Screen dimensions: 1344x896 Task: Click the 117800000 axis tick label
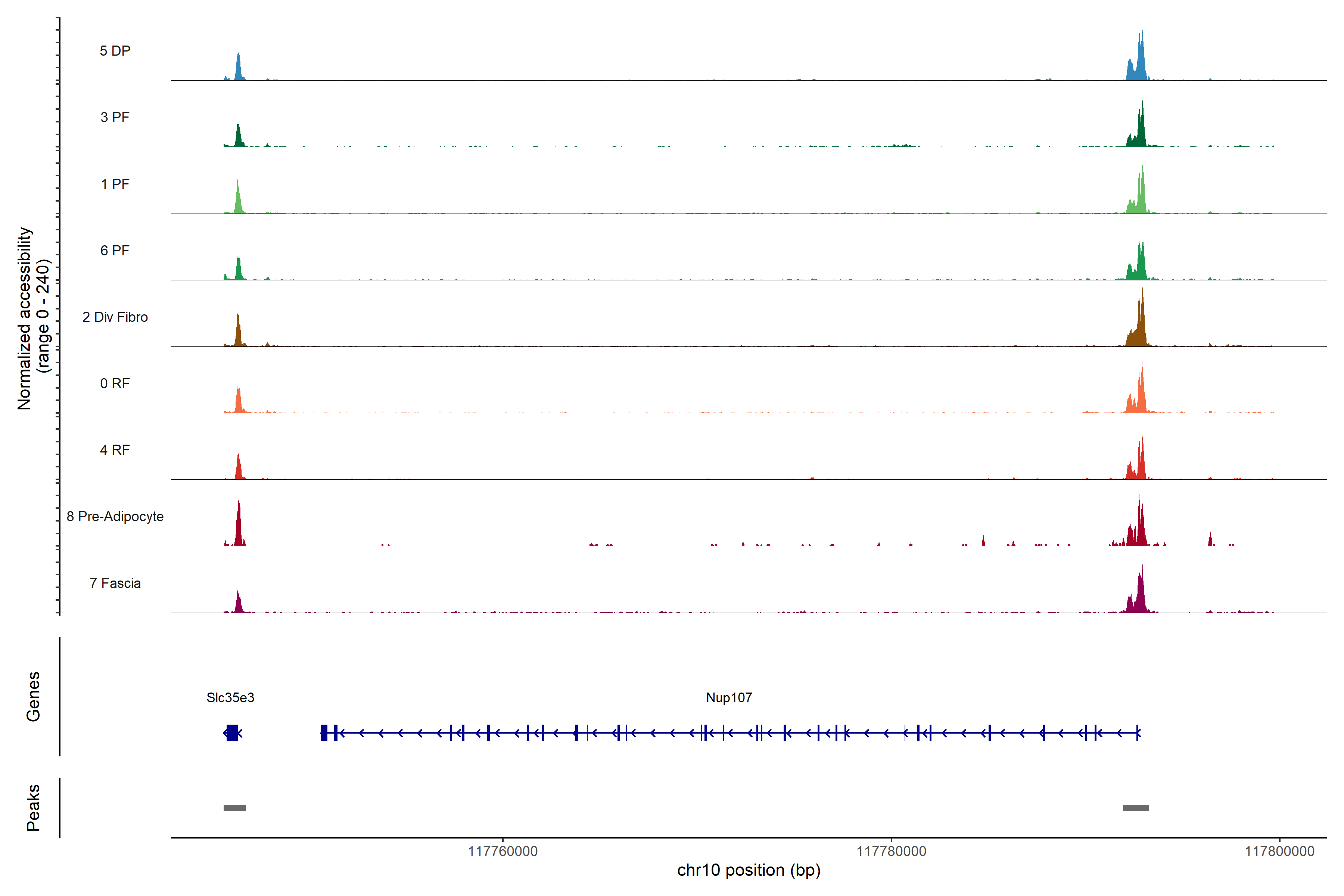pos(1279,852)
